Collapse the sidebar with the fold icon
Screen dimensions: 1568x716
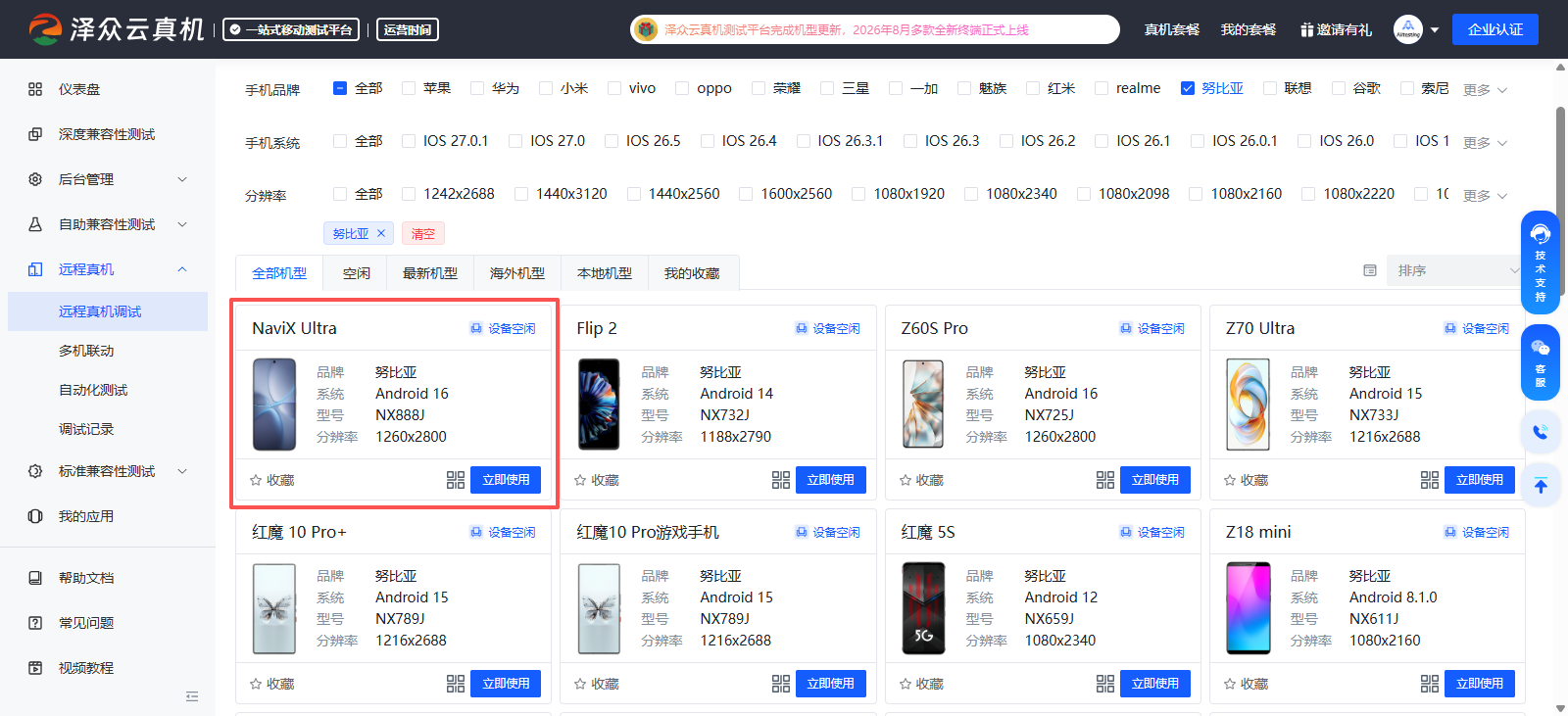pos(192,696)
